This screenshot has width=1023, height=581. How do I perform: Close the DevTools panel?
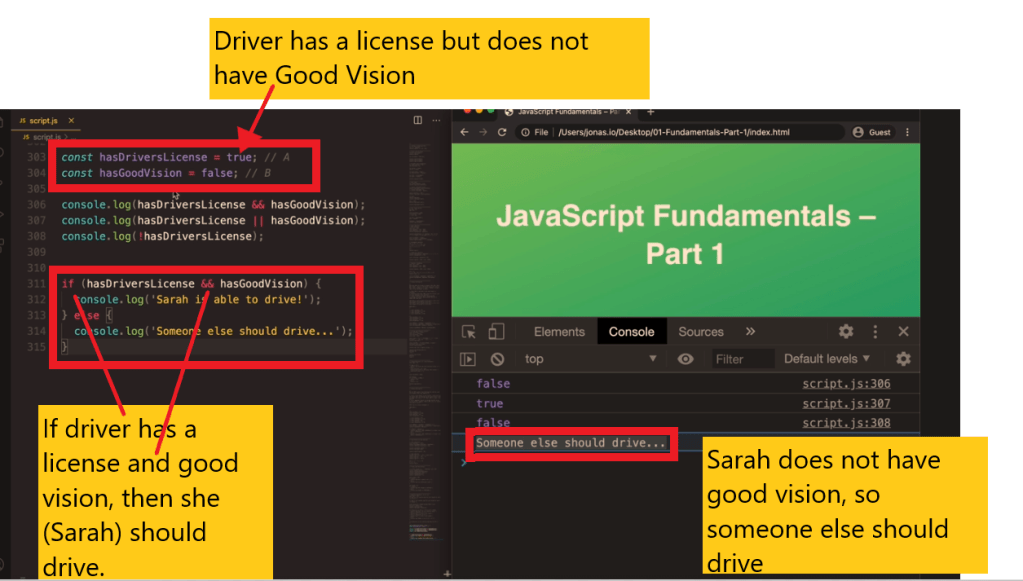click(903, 332)
